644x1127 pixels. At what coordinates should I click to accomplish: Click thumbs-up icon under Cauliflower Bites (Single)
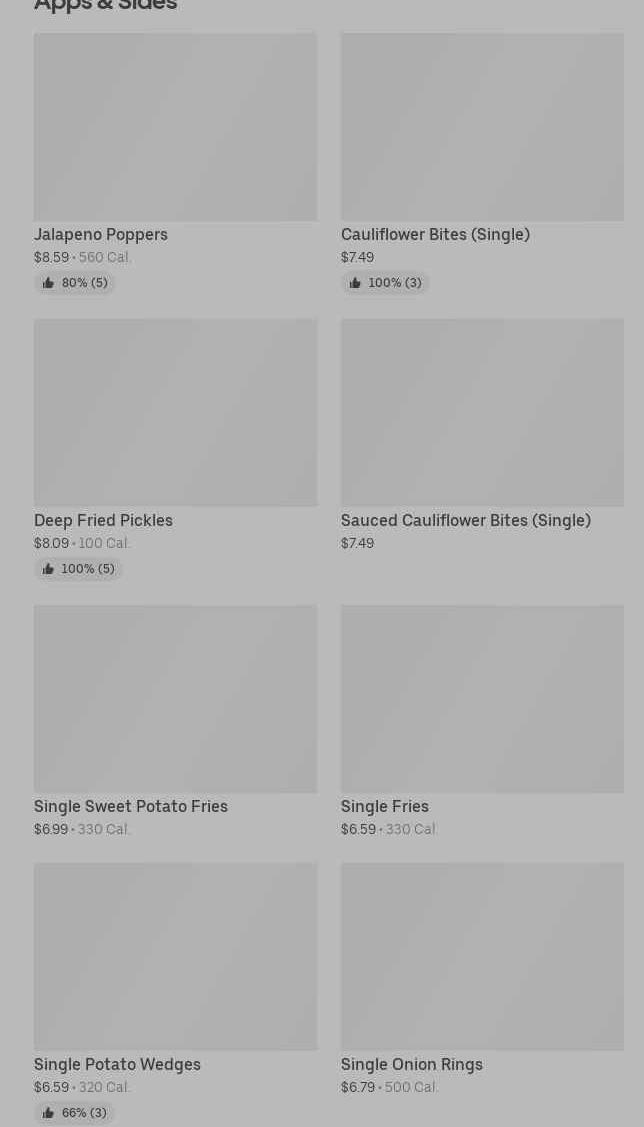355,283
